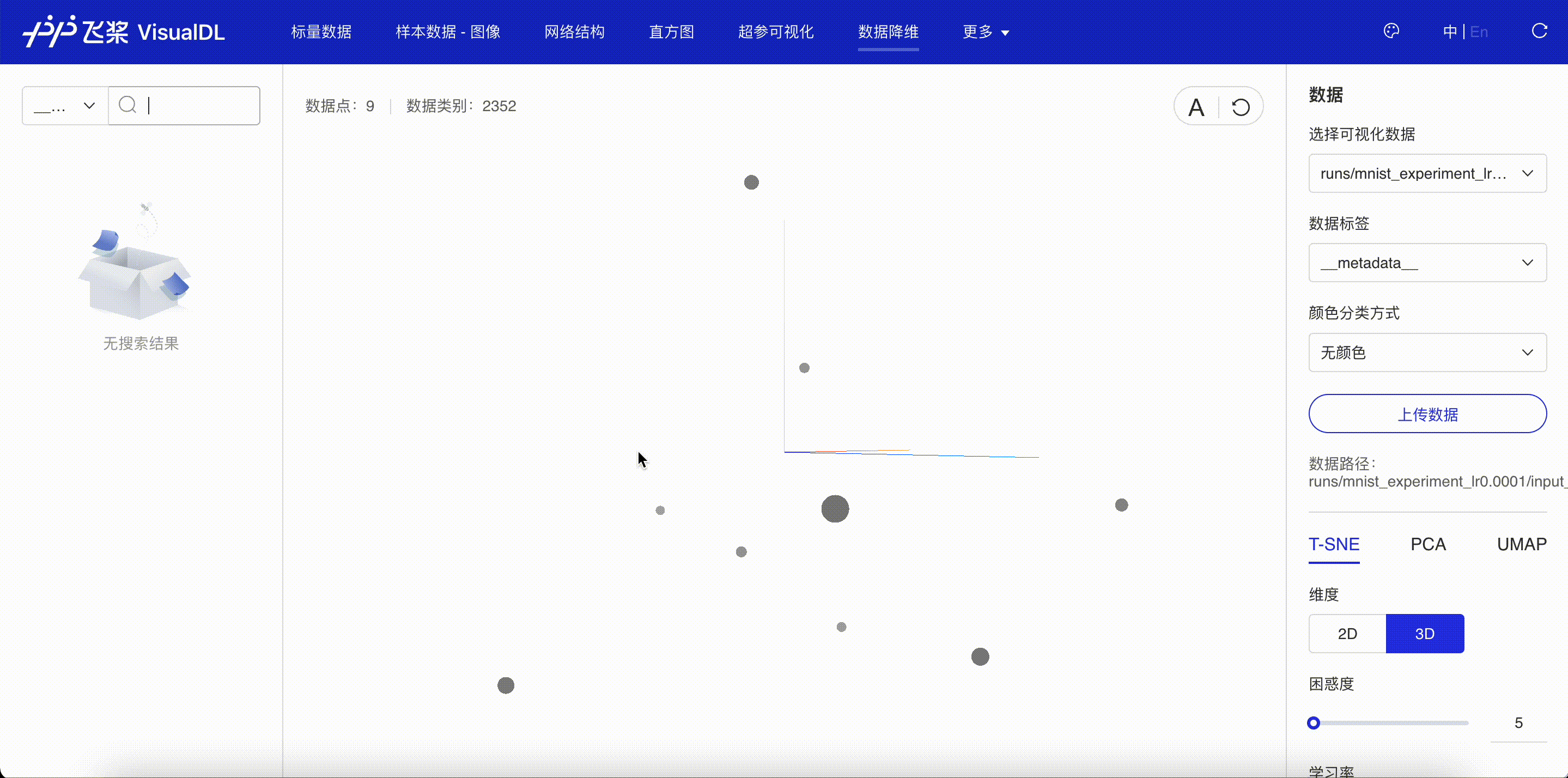
Task: Click the 上传数据 upload button
Action: [1427, 414]
